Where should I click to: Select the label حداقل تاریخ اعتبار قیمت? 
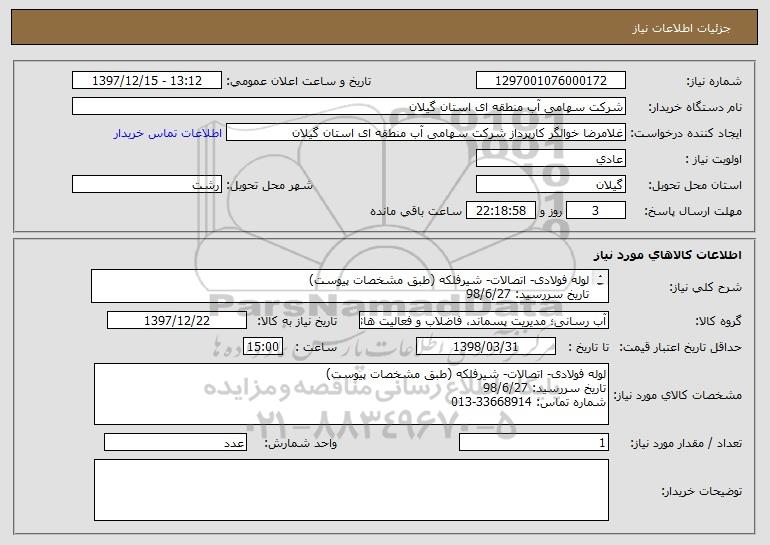680,347
